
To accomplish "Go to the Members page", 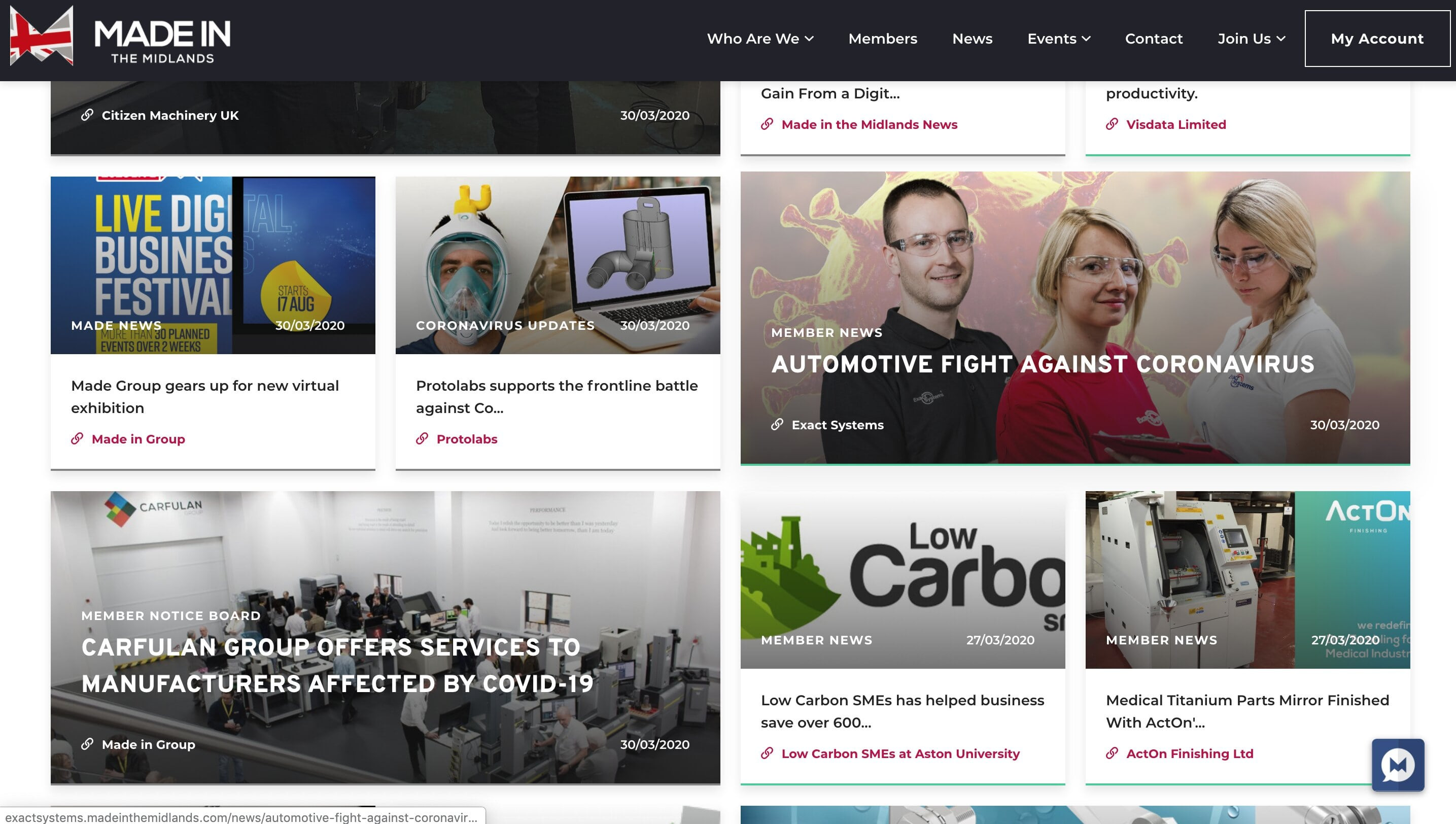I will tap(883, 39).
